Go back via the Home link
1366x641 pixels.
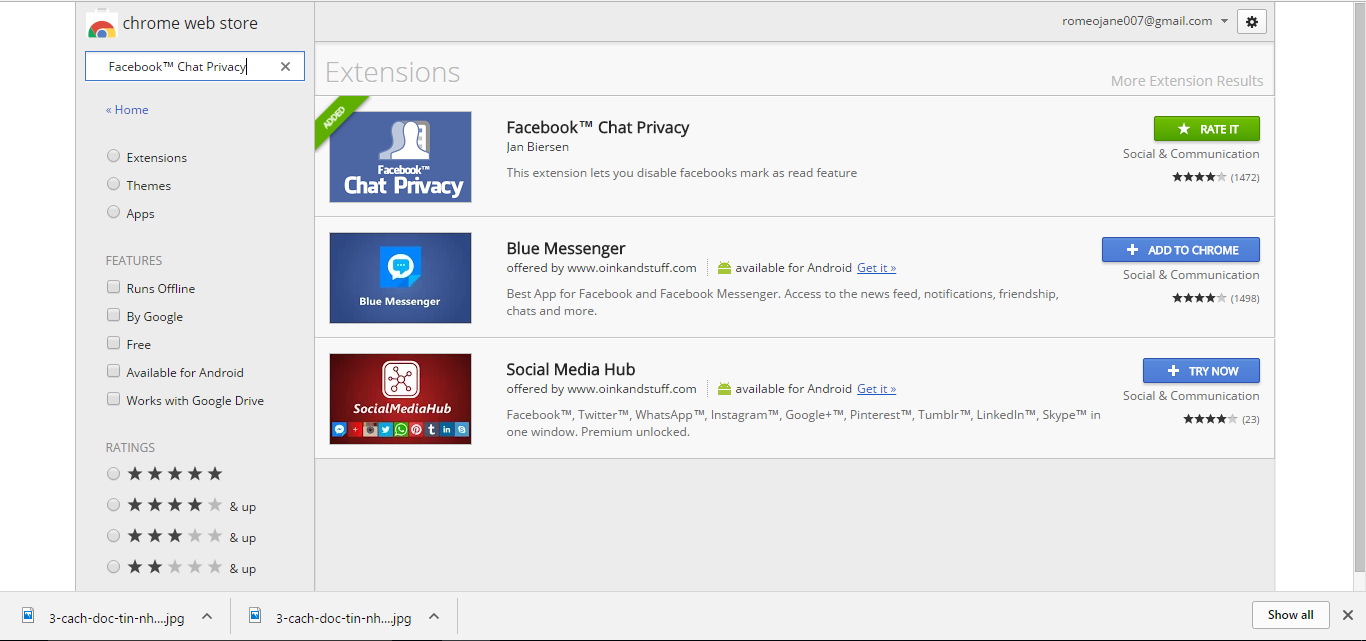pyautogui.click(x=128, y=110)
